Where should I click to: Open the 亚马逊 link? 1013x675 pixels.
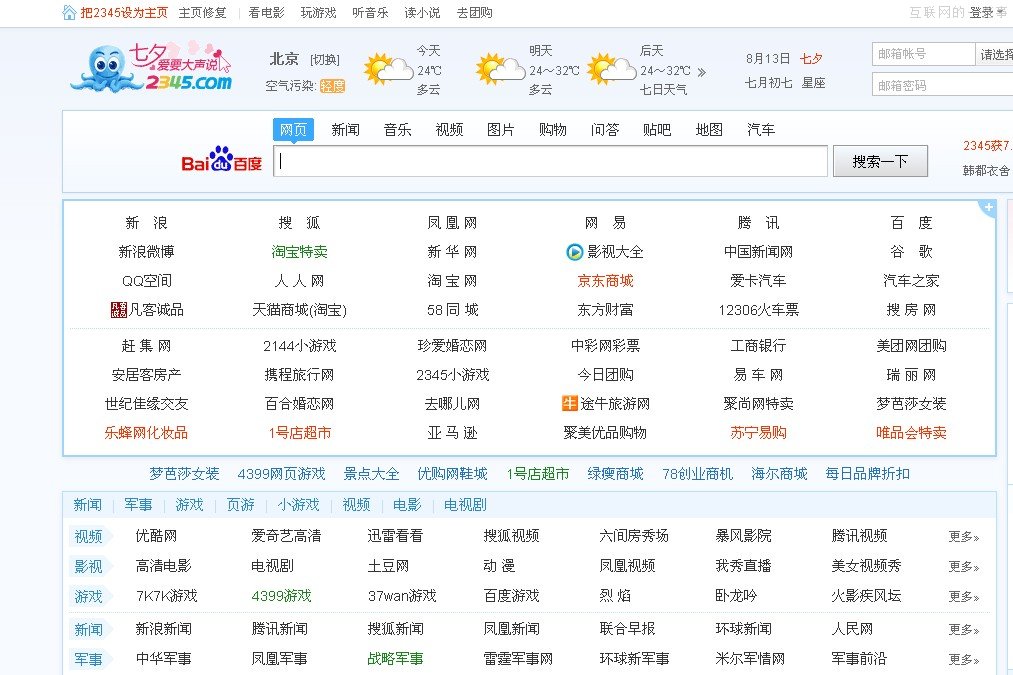point(452,433)
